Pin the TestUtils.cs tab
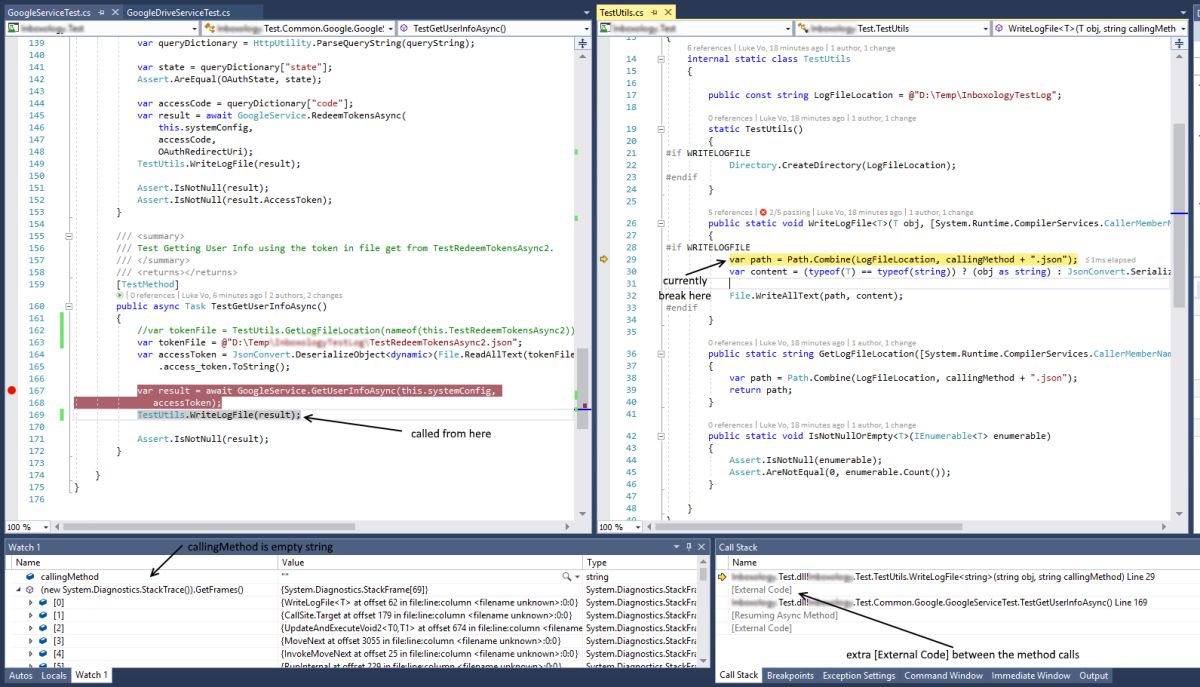 (x=655, y=12)
